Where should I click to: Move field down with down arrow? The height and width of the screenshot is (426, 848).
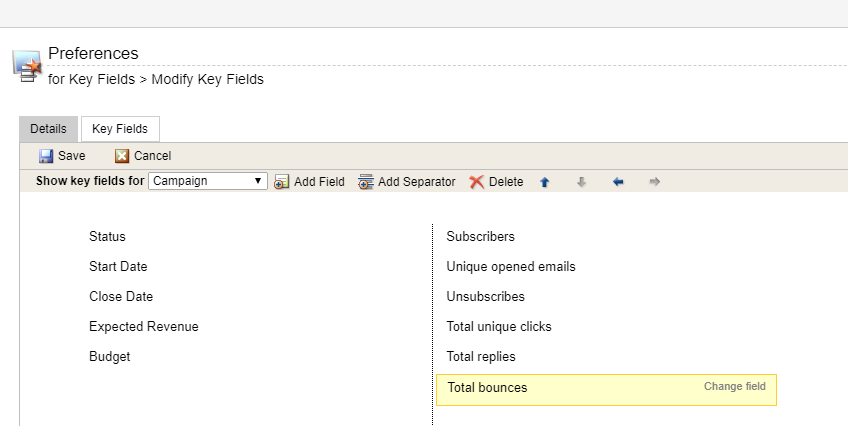click(x=581, y=182)
